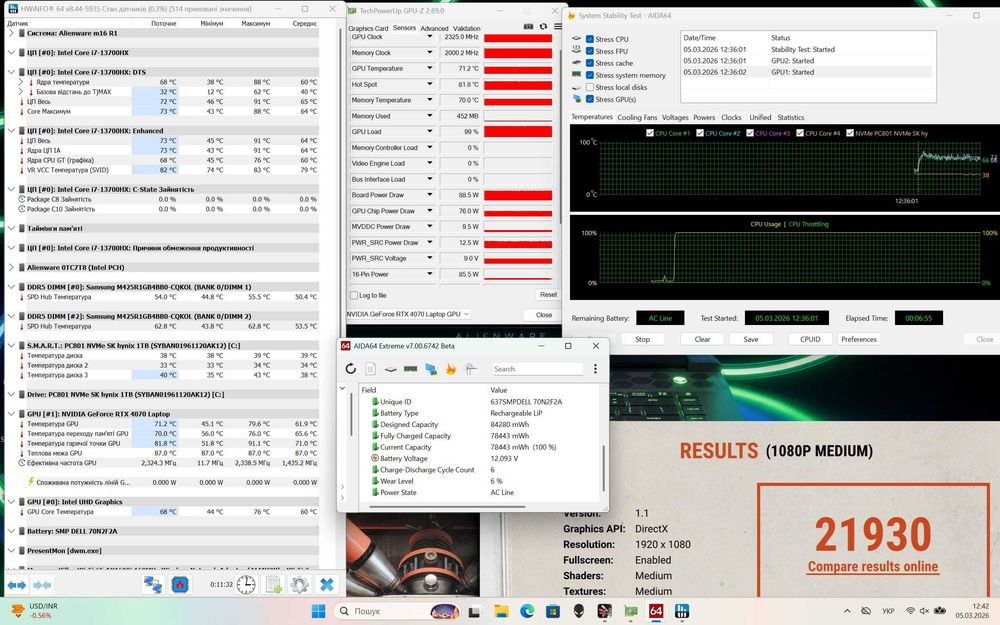Open the Cooling Fans tab in AIDA64
The height and width of the screenshot is (625, 1000).
[637, 117]
